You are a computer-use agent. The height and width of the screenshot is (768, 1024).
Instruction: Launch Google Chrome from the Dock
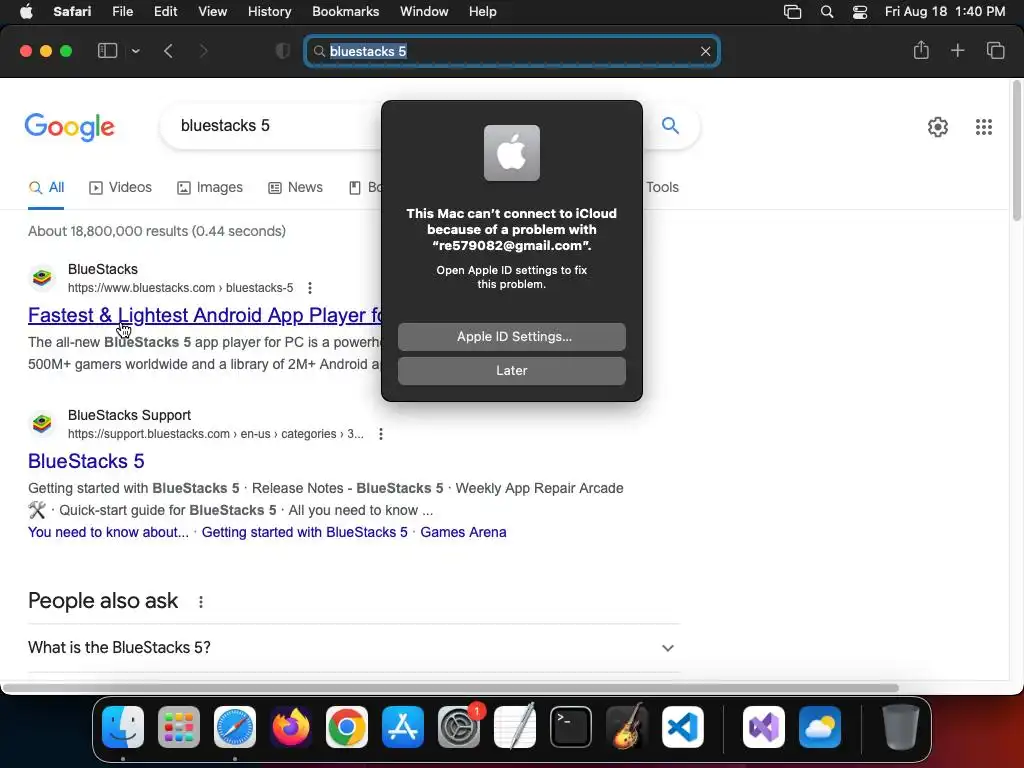347,727
